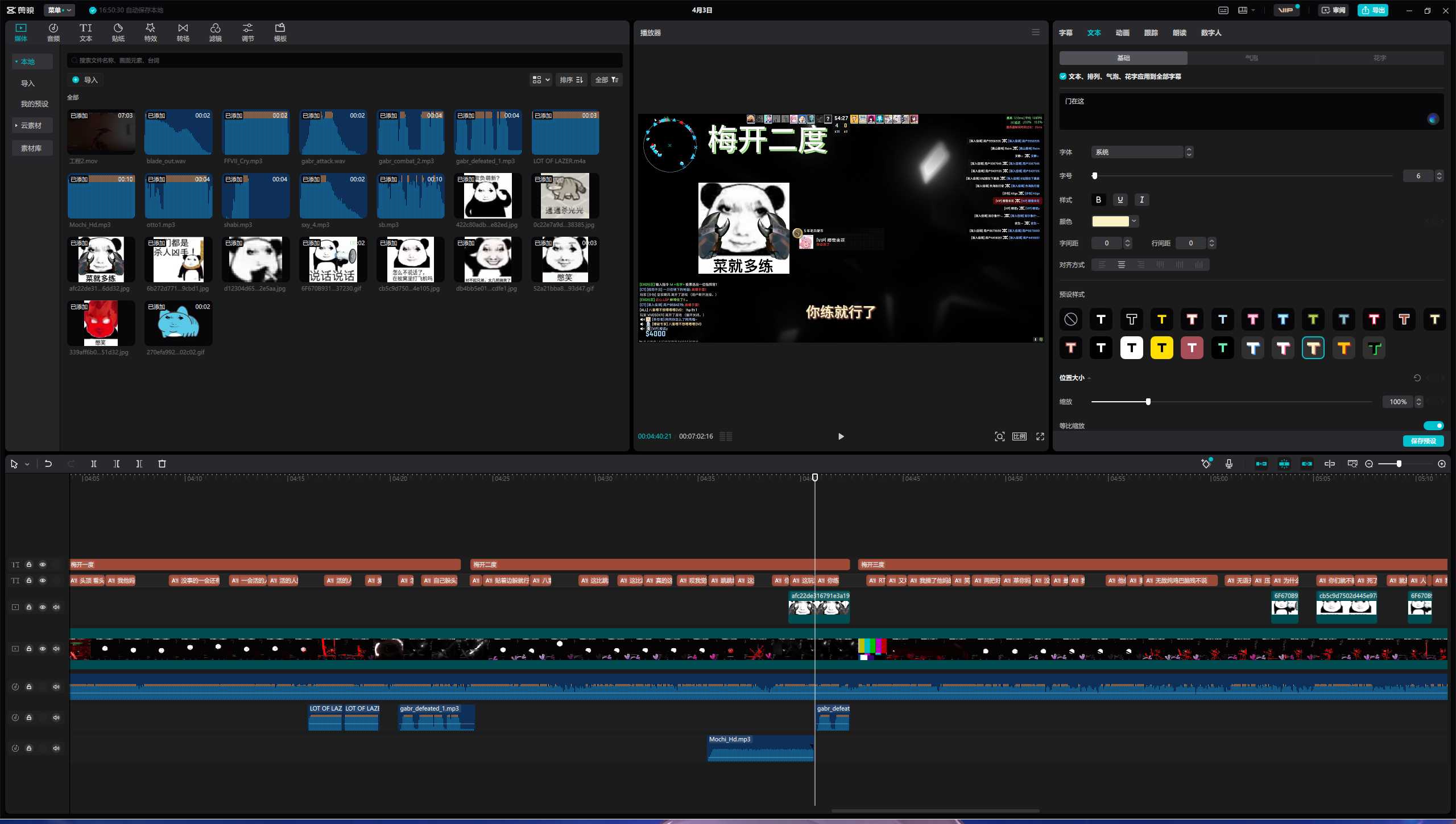
Task: Click the microphone record icon
Action: (x=1228, y=464)
